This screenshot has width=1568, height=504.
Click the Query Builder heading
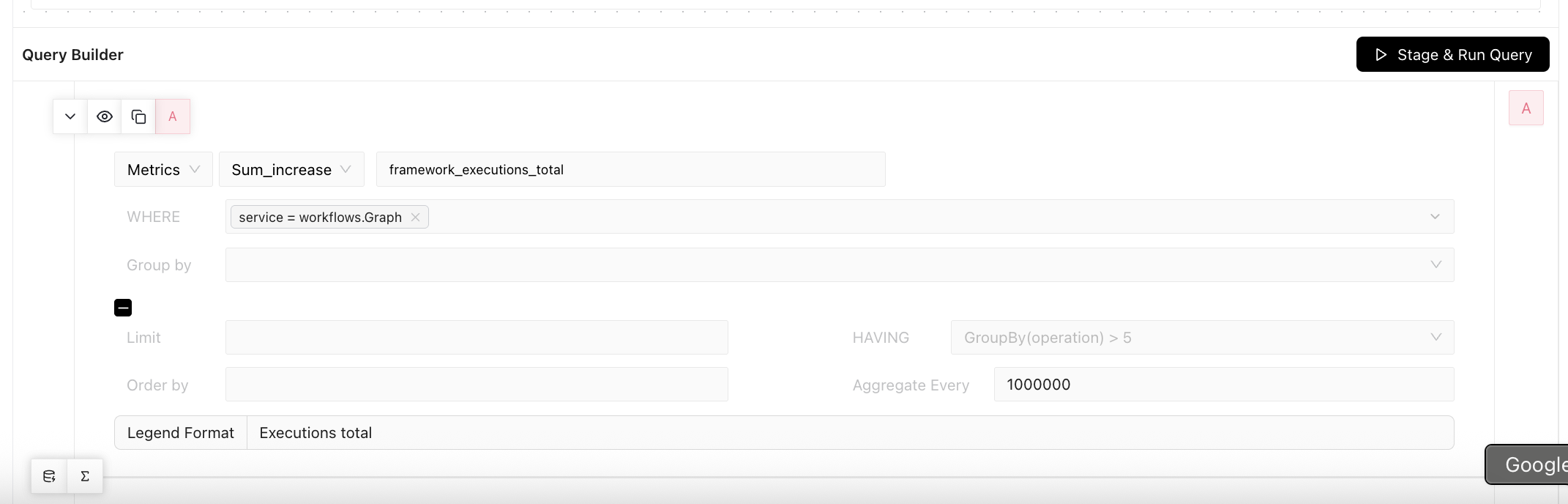tap(72, 54)
